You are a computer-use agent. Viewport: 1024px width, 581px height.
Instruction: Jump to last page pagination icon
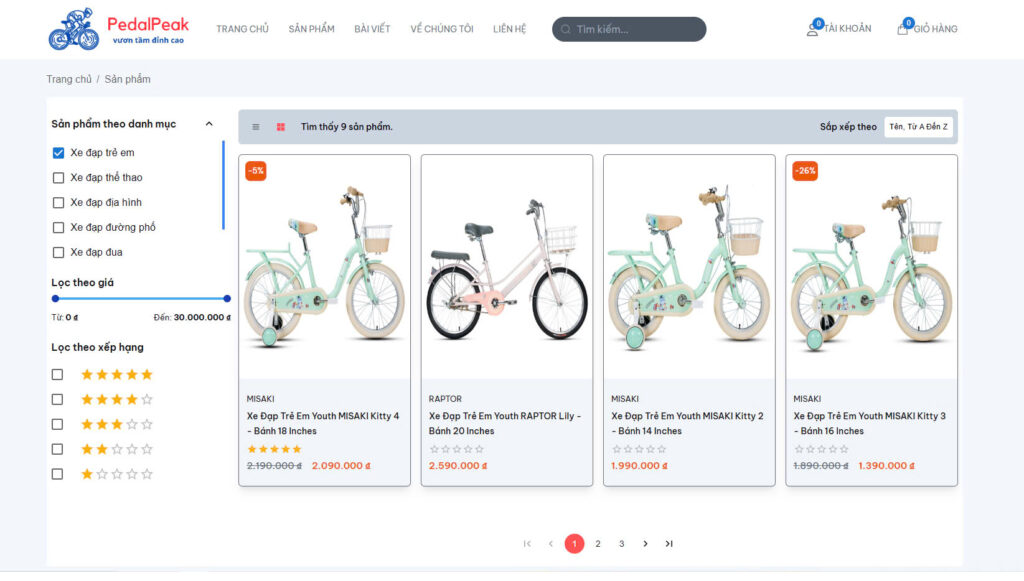[669, 544]
